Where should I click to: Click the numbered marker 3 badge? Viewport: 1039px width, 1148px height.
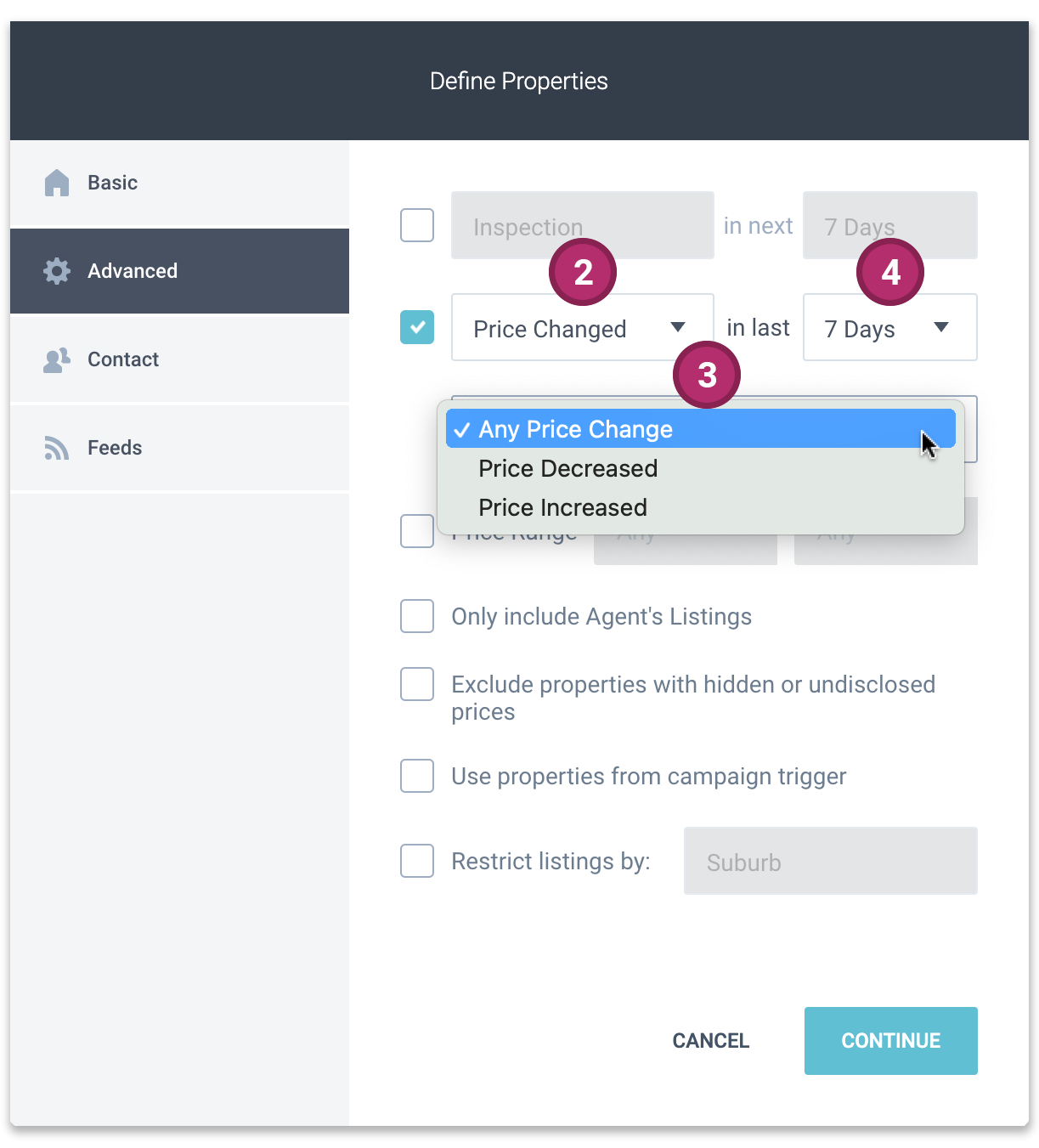pyautogui.click(x=707, y=375)
